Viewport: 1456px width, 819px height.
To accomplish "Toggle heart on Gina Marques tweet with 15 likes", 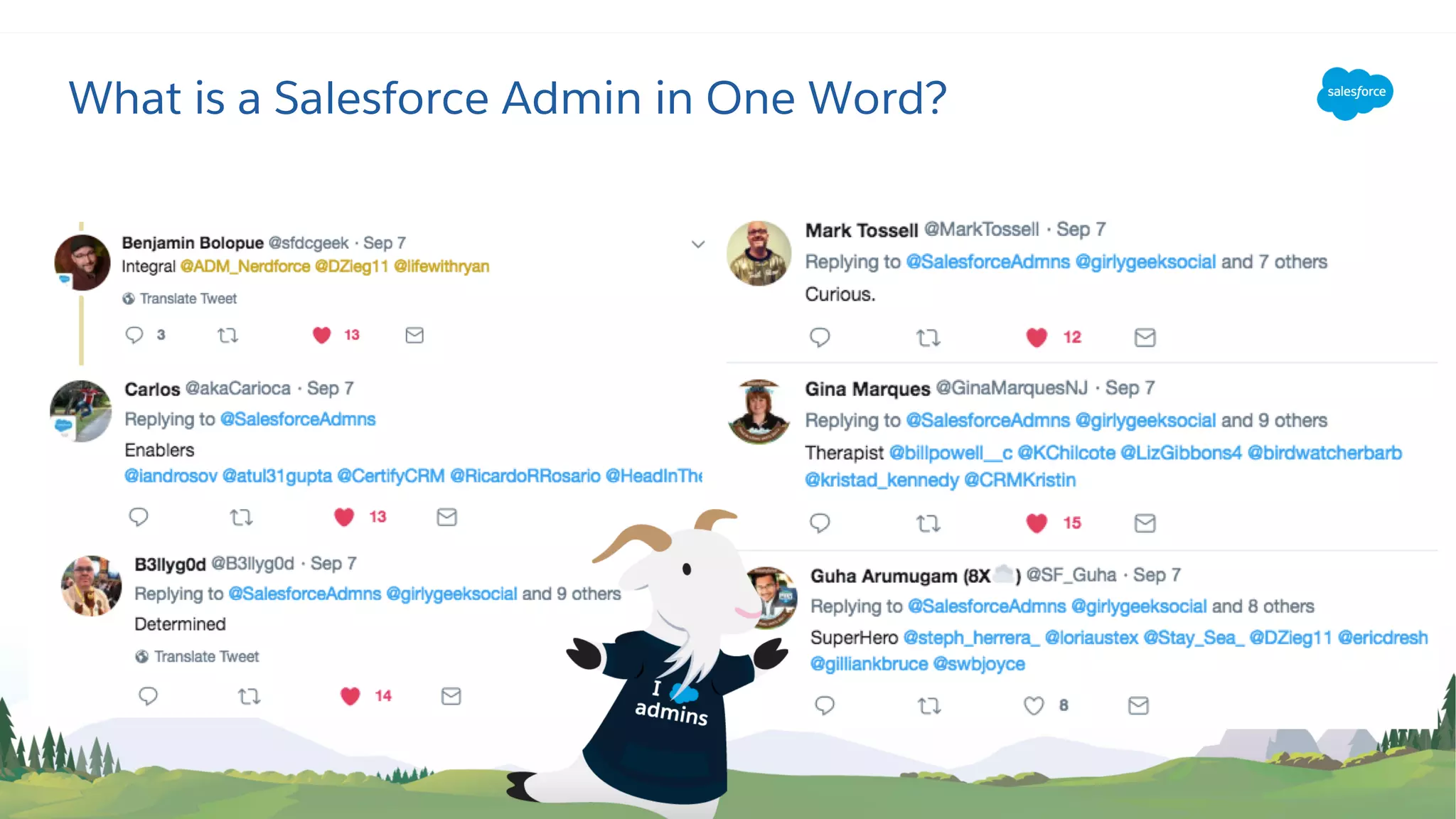I will coord(1037,523).
